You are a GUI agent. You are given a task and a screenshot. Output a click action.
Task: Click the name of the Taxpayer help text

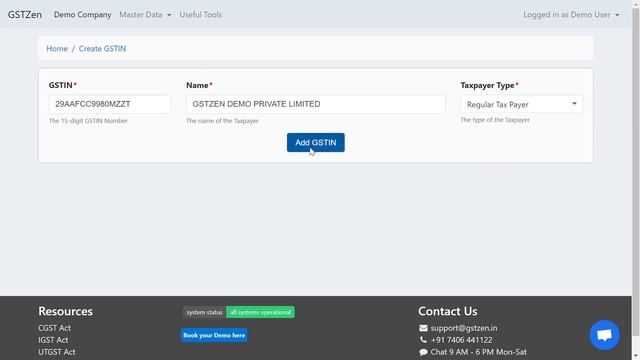click(x=222, y=121)
